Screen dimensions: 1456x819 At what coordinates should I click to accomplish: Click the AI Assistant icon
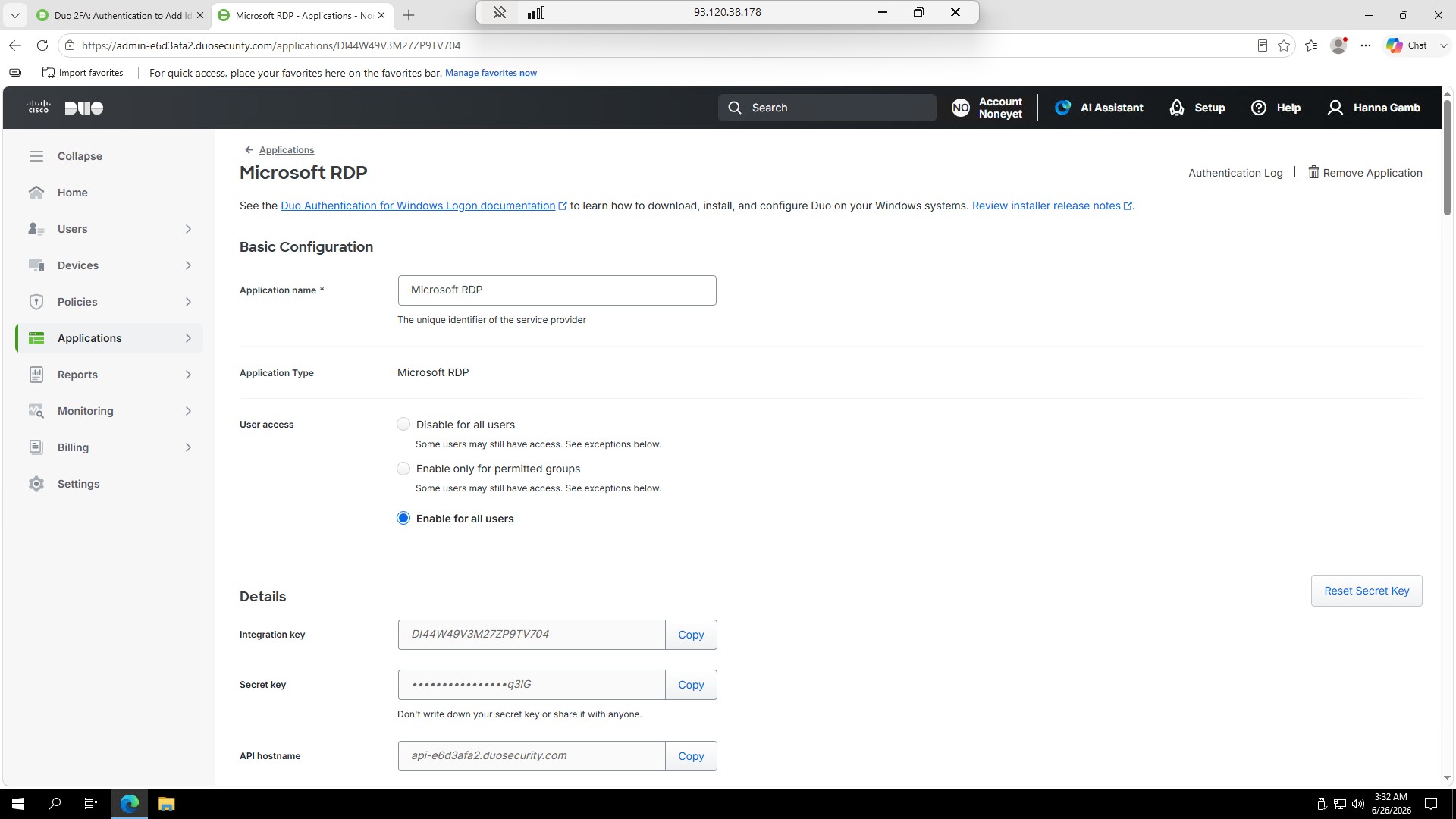pyautogui.click(x=1063, y=108)
